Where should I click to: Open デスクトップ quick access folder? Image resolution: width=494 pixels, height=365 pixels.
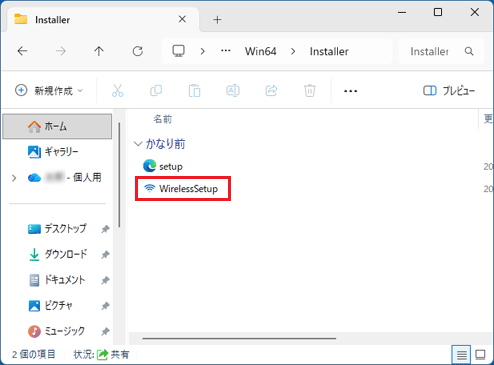point(57,229)
